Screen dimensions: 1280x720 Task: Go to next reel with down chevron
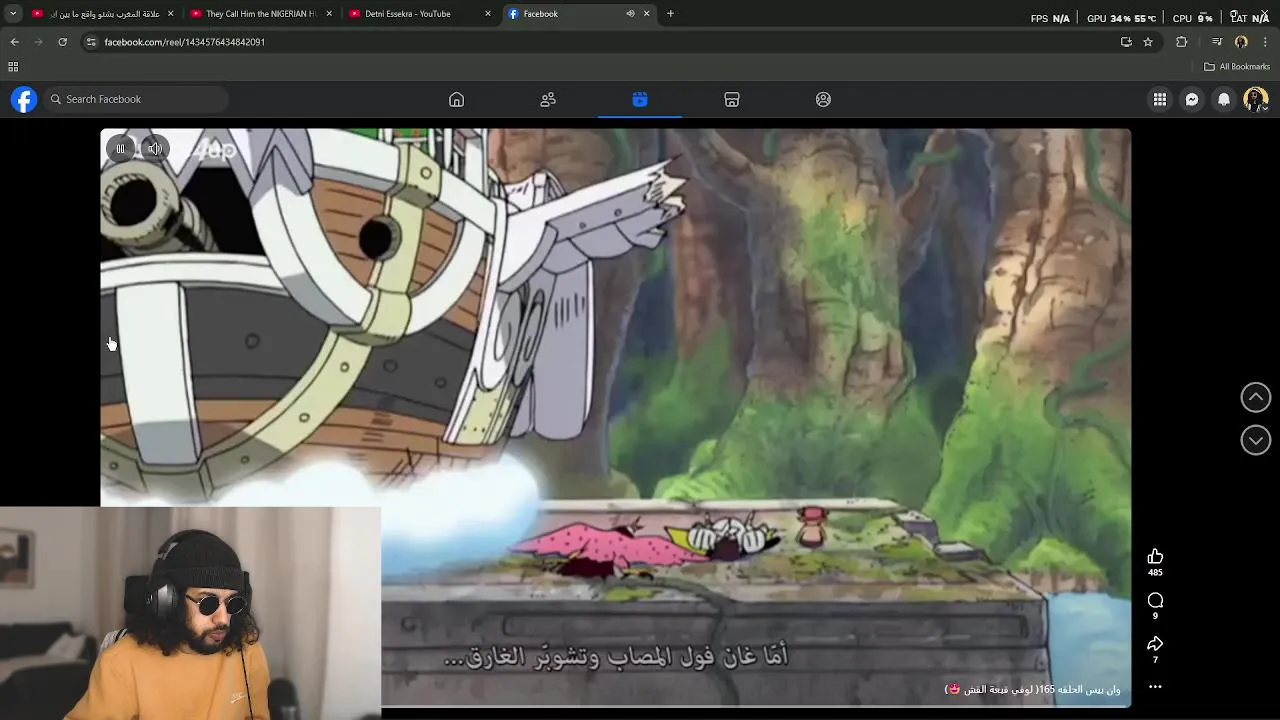coord(1256,440)
